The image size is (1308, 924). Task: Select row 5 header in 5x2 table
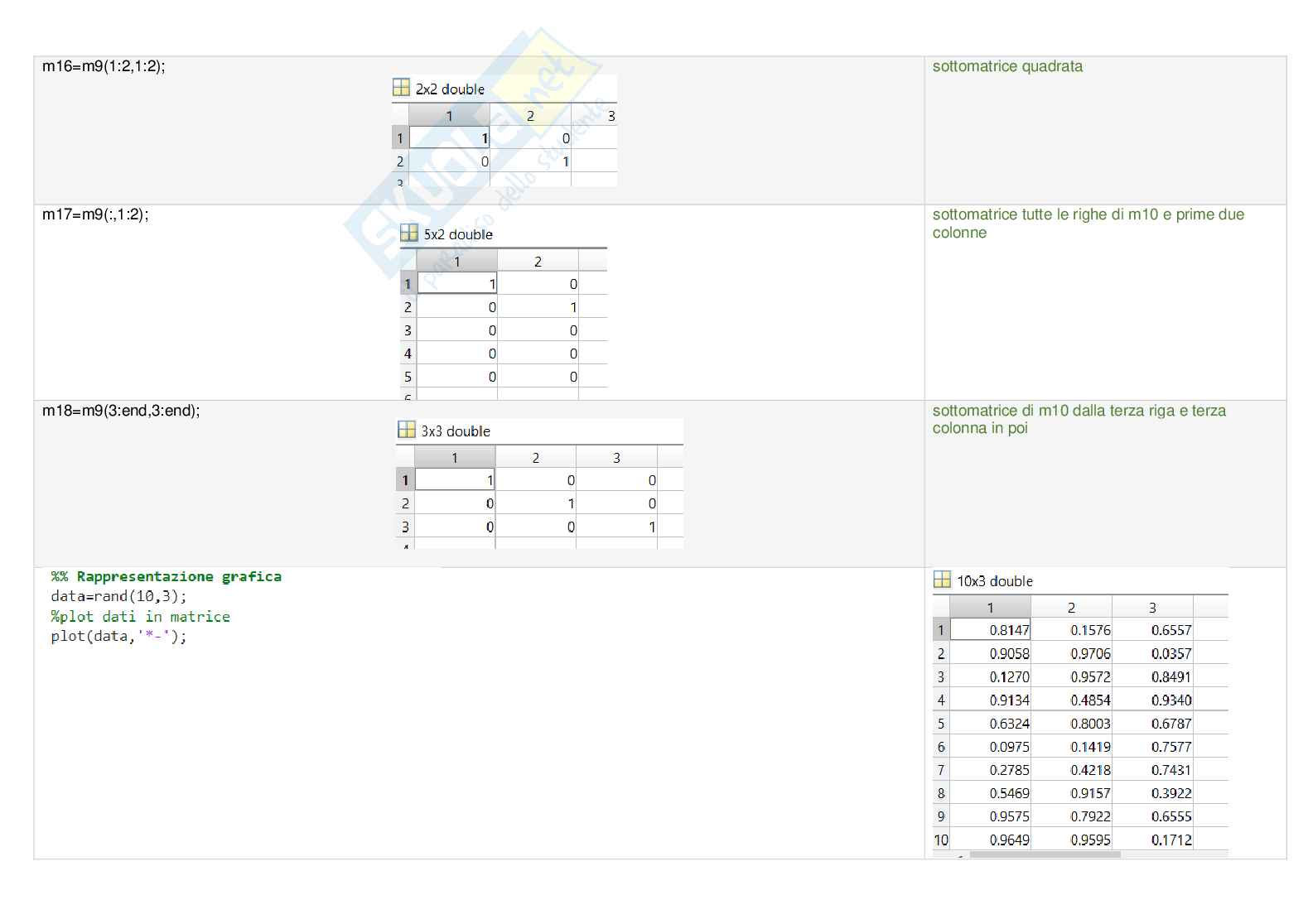point(408,377)
